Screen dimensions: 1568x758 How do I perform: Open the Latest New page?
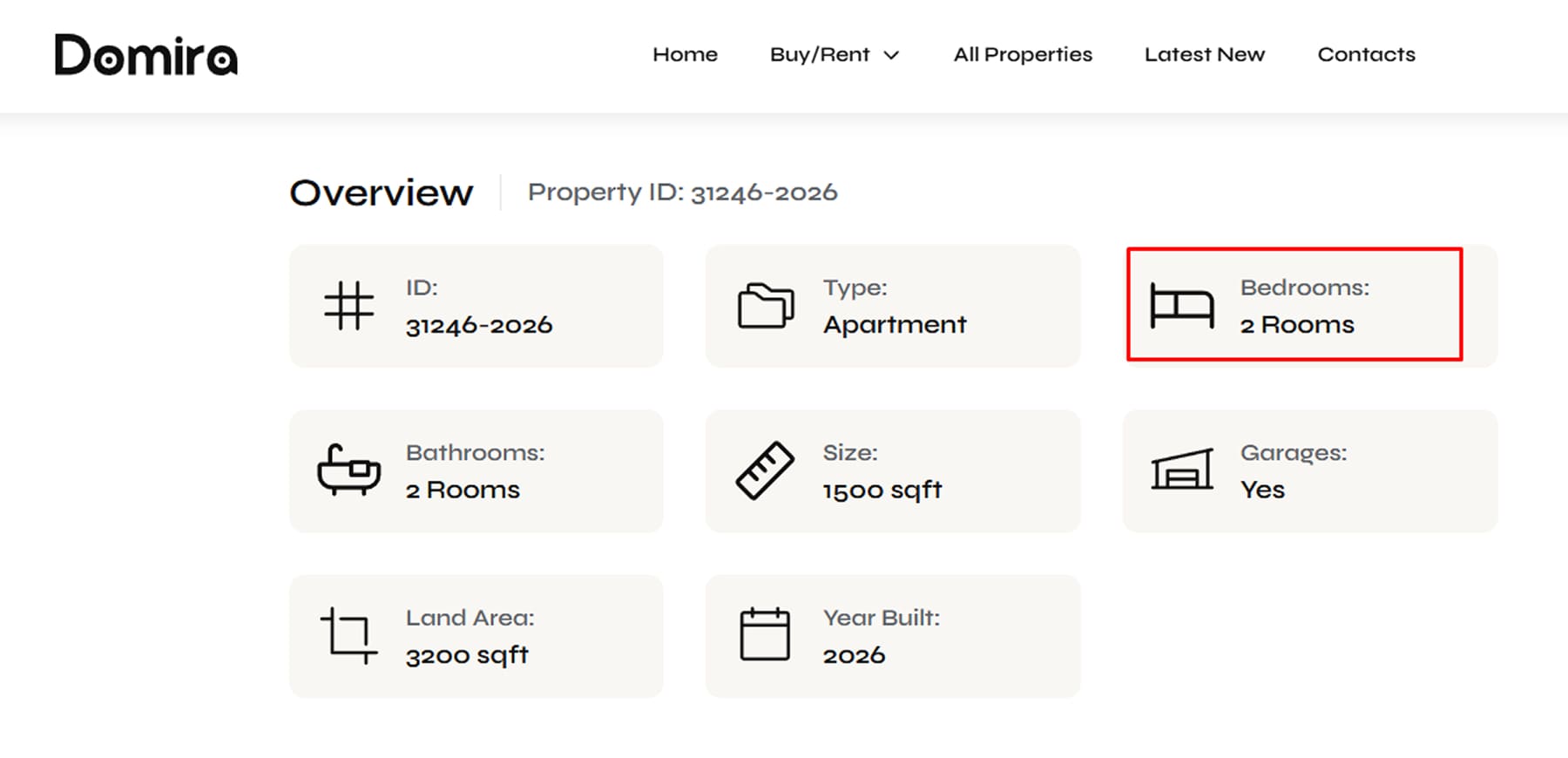(x=1205, y=55)
